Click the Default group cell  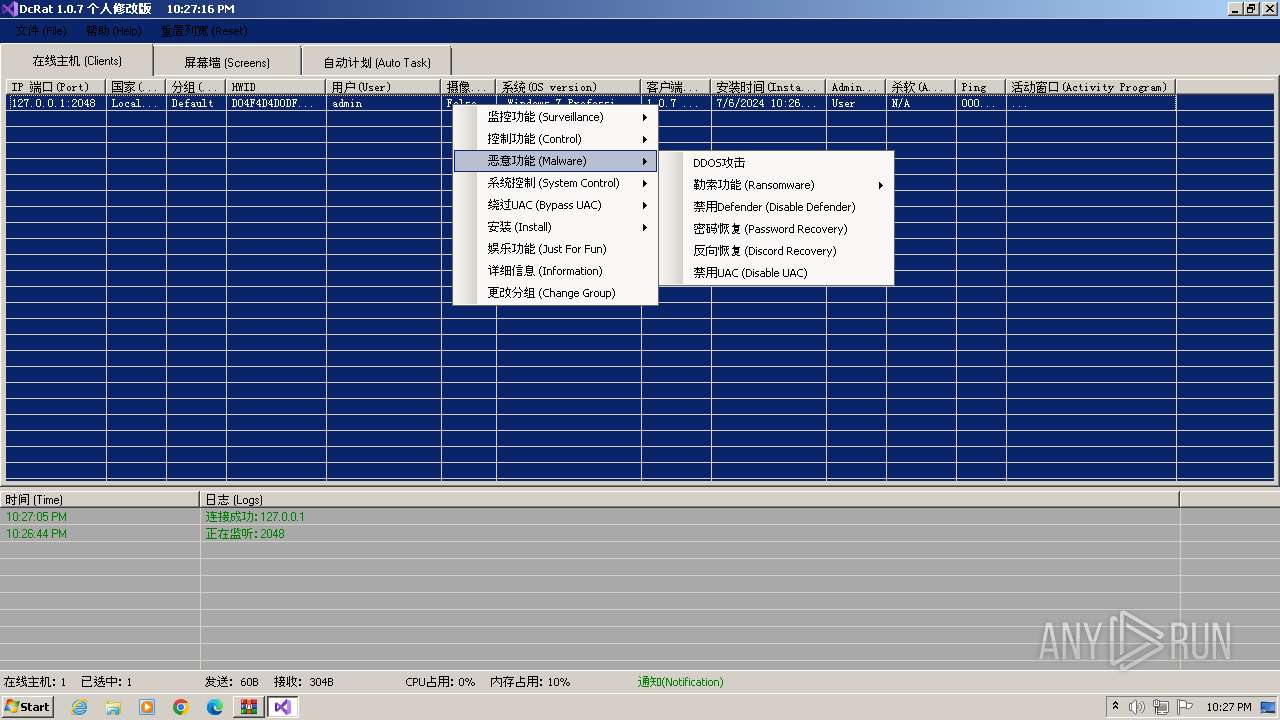[x=196, y=103]
